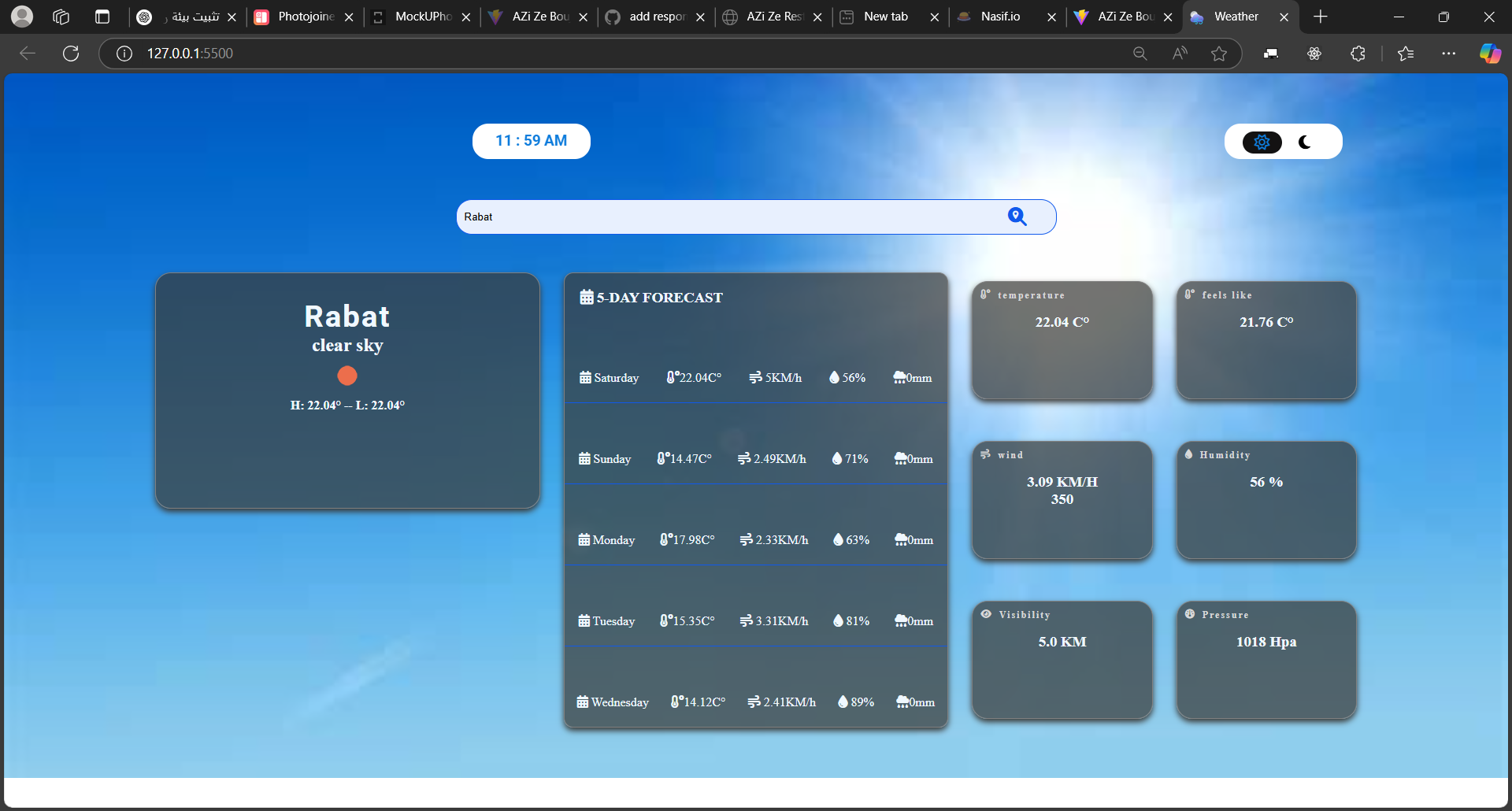Click the search magnifier icon
1512x811 pixels.
[1017, 217]
